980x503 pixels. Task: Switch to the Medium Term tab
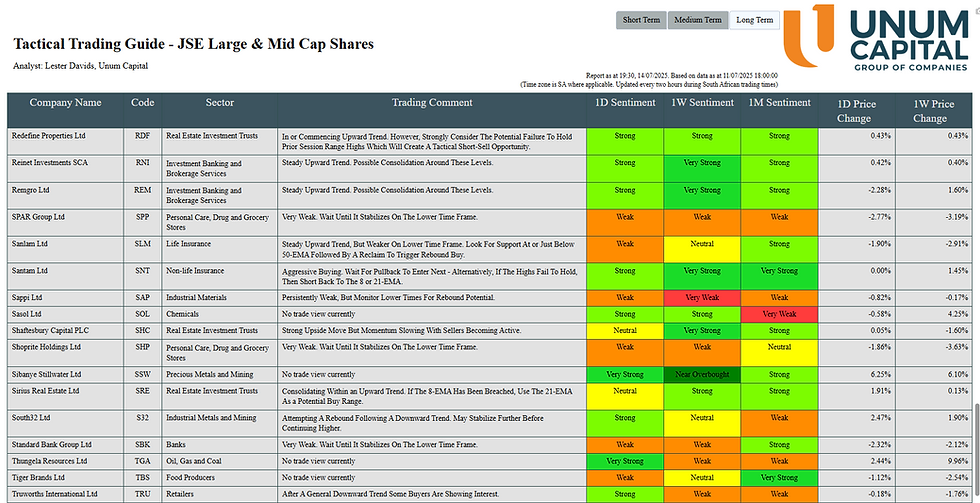pyautogui.click(x=698, y=20)
